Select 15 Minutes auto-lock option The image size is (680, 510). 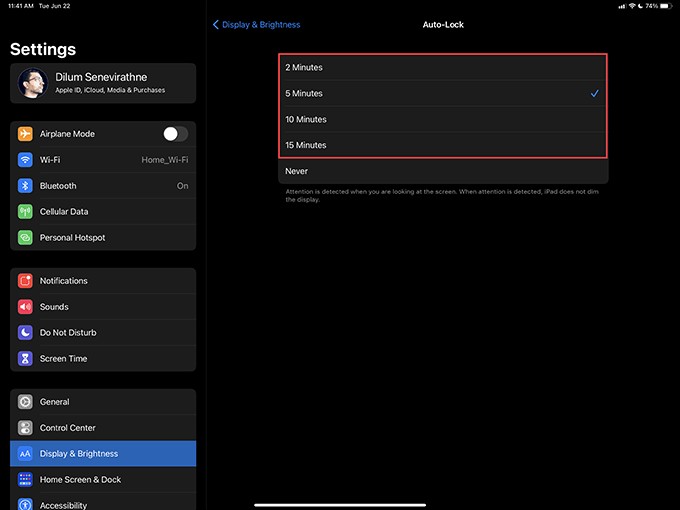pos(443,145)
